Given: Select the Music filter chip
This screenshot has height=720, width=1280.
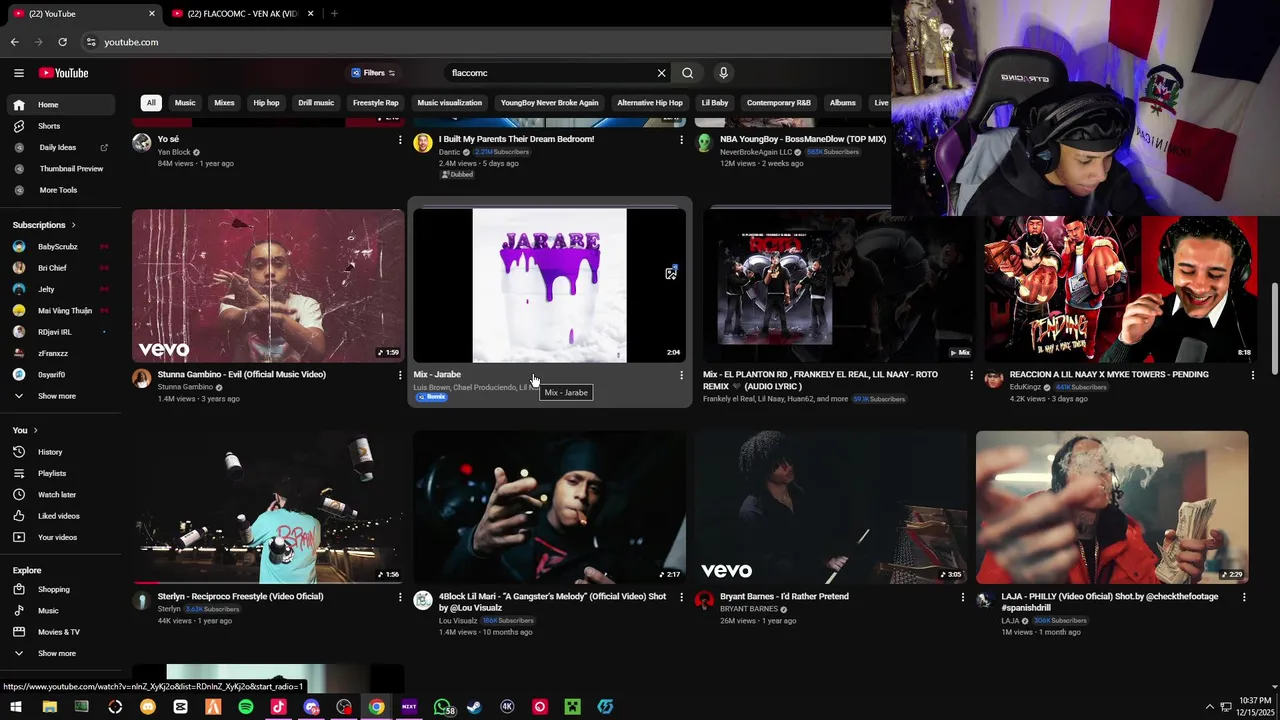Looking at the screenshot, I should (x=185, y=103).
